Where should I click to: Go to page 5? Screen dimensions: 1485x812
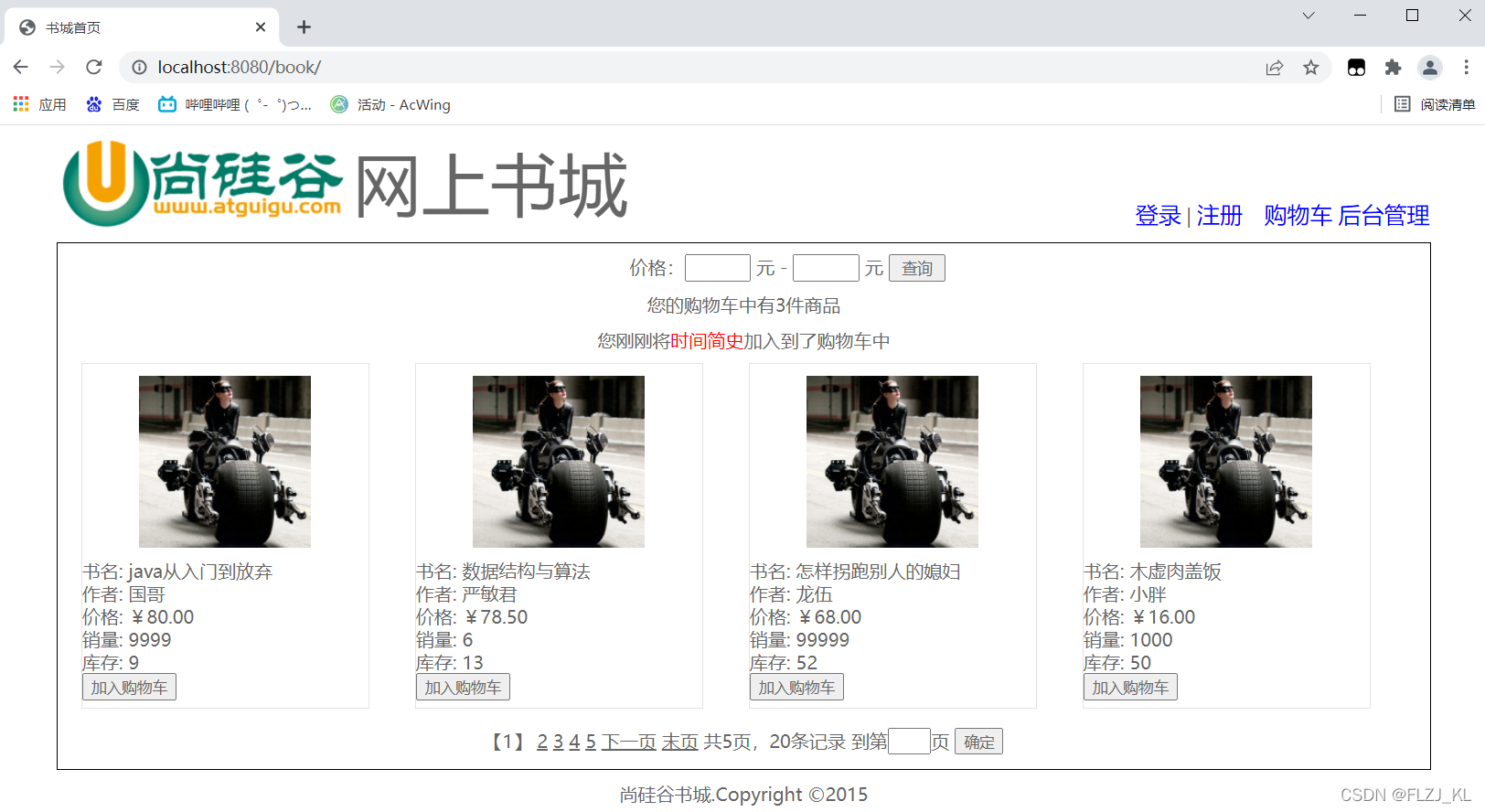pos(592,742)
